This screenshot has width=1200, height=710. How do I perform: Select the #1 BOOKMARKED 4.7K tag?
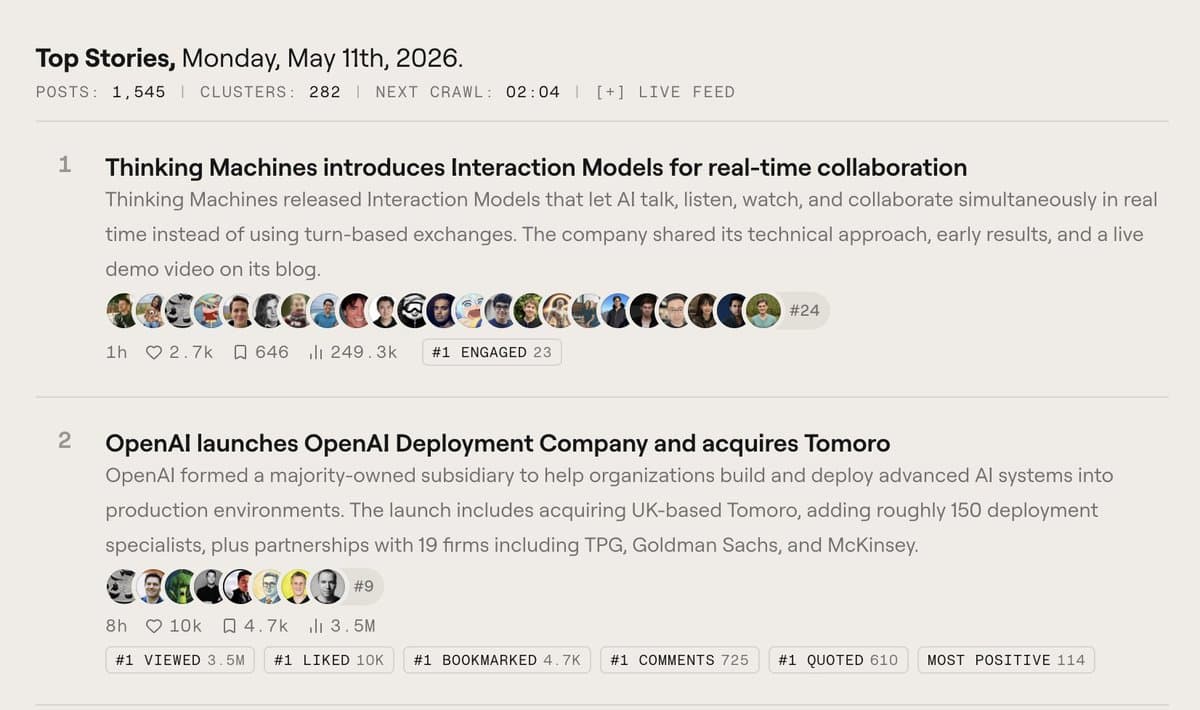tap(497, 660)
